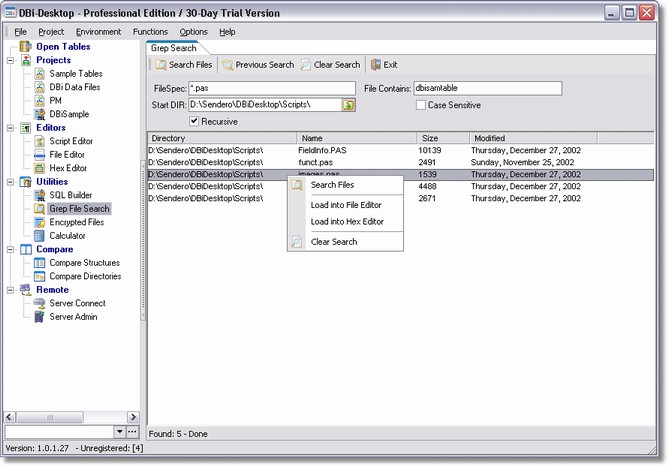This screenshot has height=466, width=668.
Task: Collapse the Projects tree node
Action: (x=10, y=60)
